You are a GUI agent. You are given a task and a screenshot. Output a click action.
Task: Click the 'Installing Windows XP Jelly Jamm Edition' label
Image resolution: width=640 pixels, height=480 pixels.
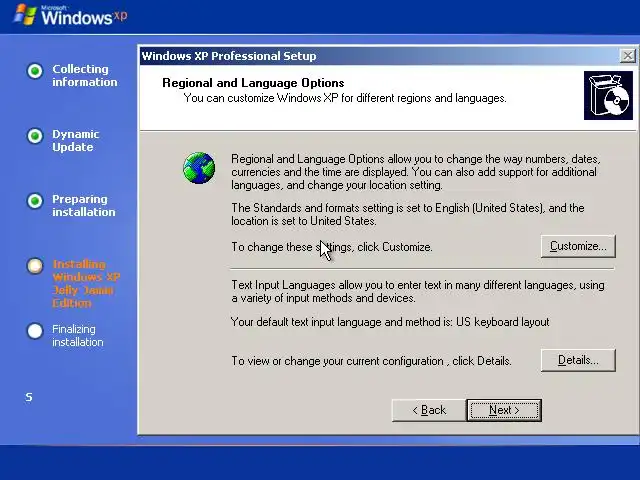pyautogui.click(x=86, y=284)
